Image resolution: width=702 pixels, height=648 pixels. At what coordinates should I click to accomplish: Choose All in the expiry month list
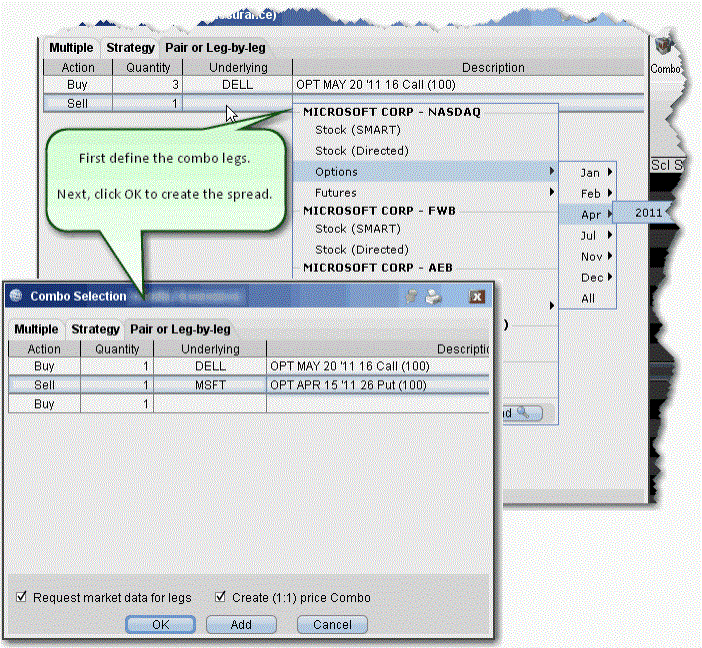click(x=588, y=298)
